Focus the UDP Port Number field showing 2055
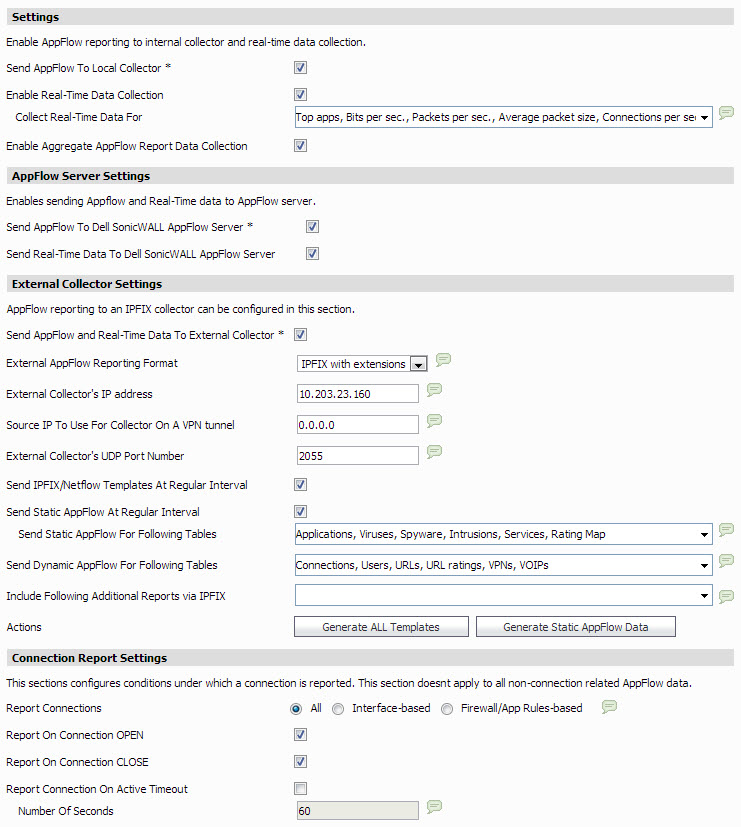 (x=358, y=456)
